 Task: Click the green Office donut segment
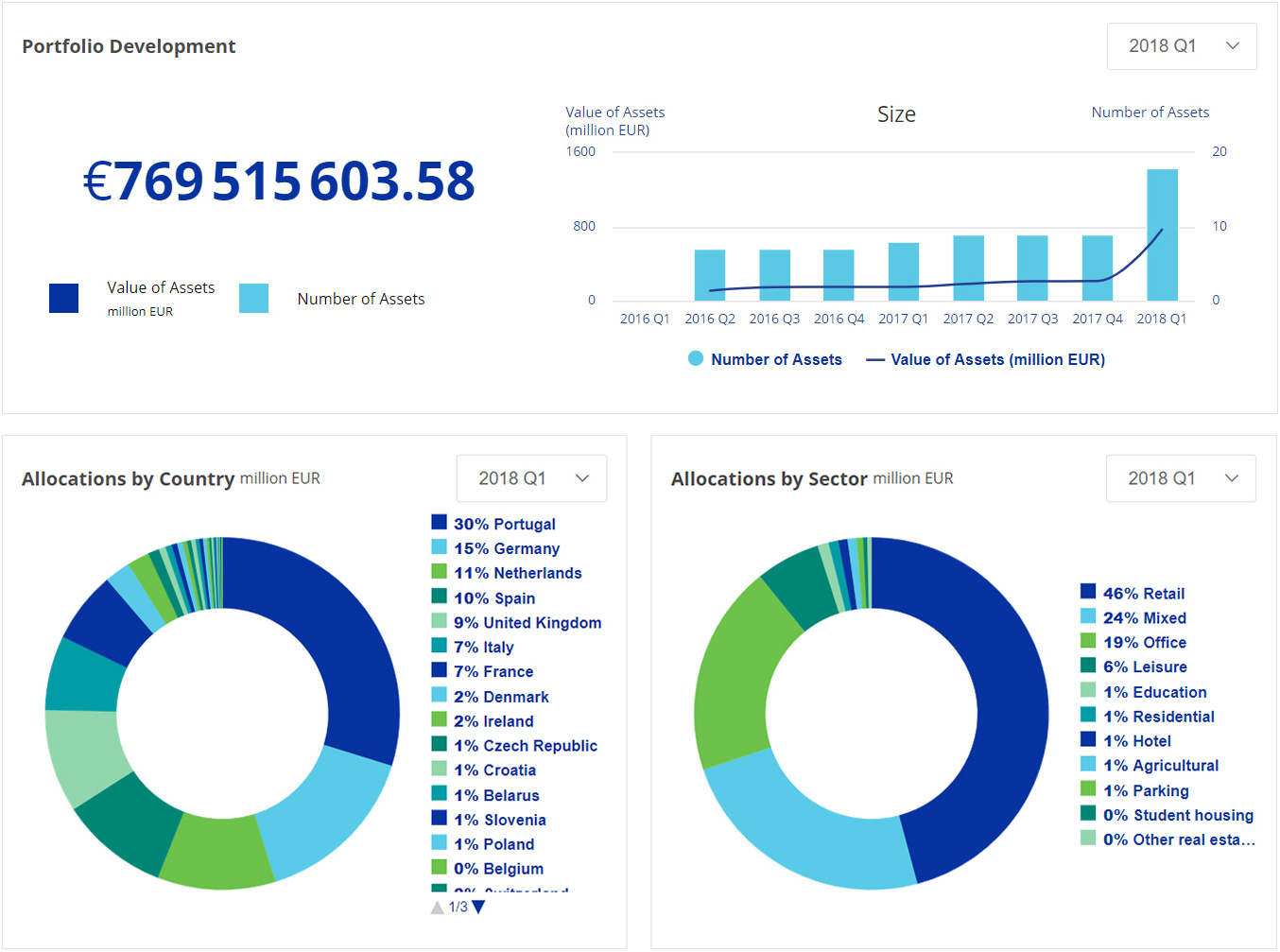pyautogui.click(x=735, y=681)
